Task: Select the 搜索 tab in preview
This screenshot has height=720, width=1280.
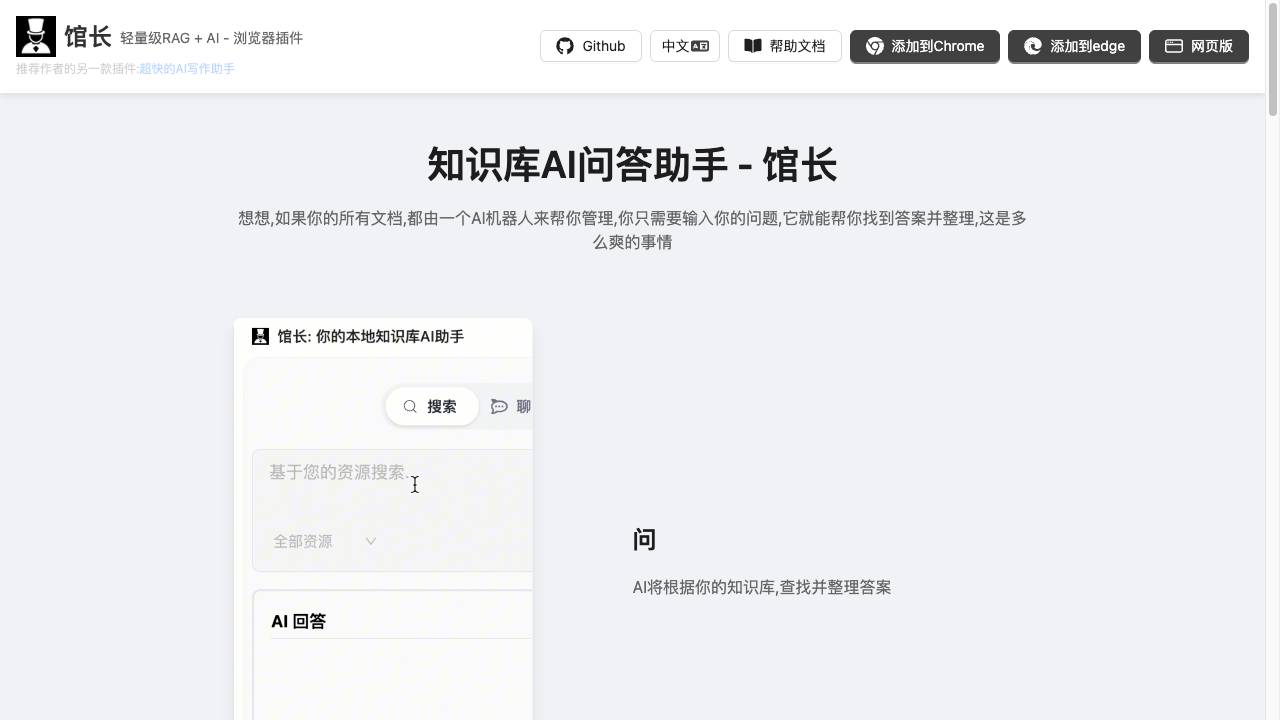Action: [x=432, y=406]
